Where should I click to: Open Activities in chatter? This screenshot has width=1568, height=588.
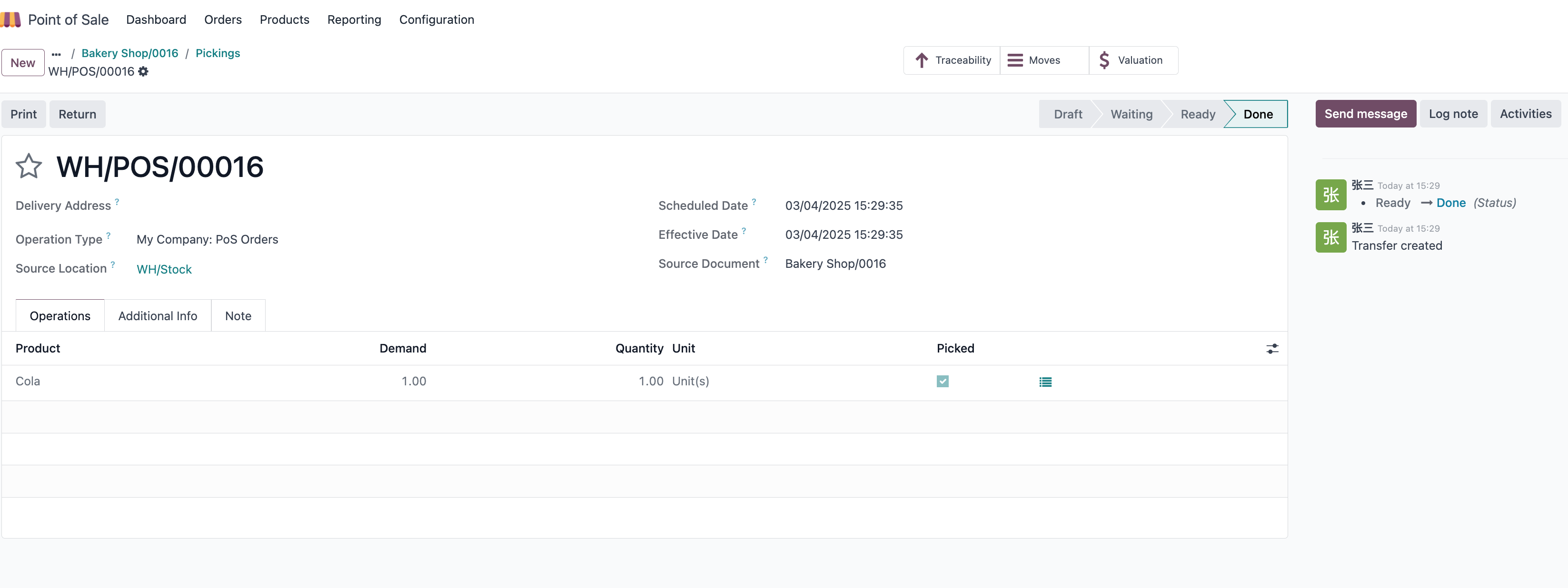pyautogui.click(x=1525, y=114)
